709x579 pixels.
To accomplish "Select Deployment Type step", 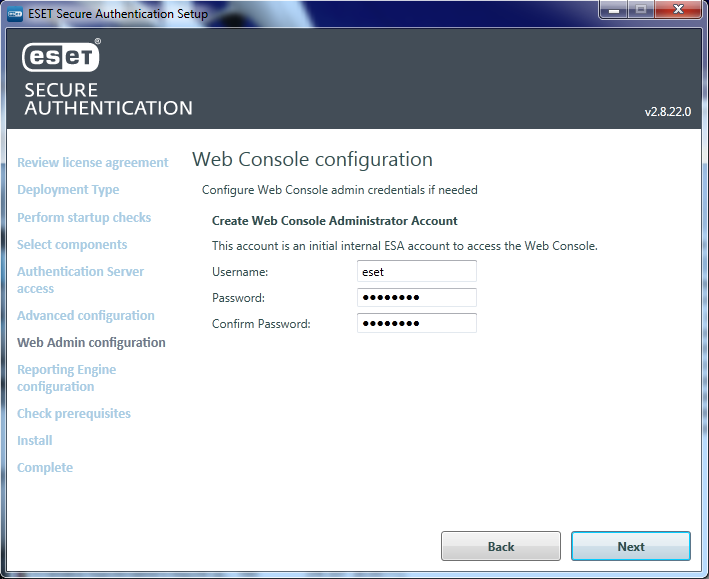I will 68,190.
